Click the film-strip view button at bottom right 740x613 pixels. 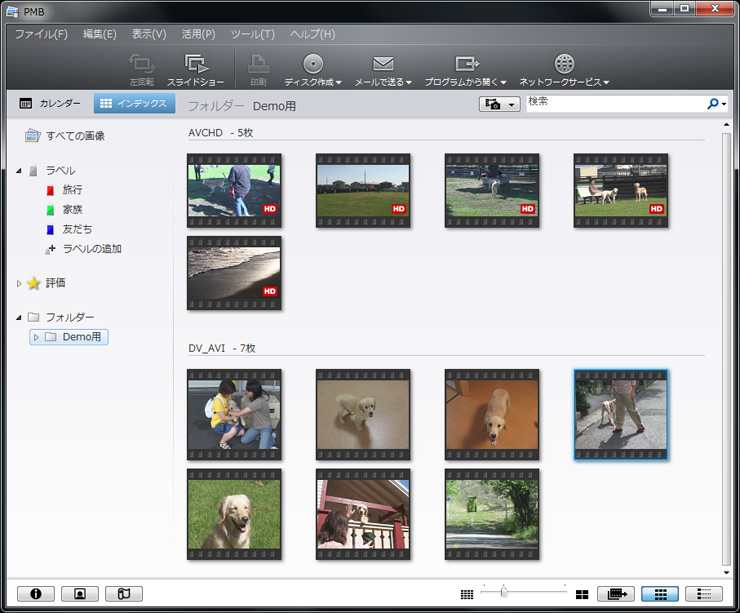coord(615,593)
